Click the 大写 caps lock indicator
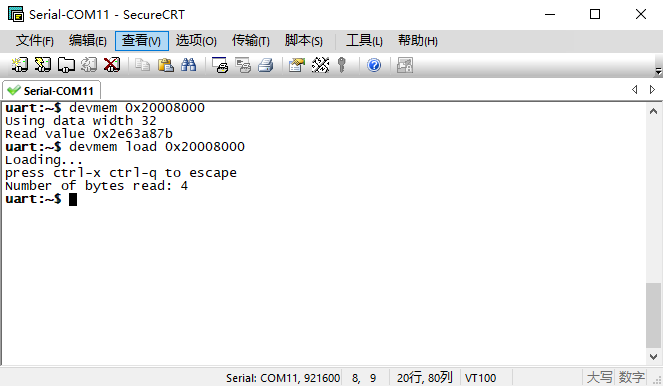 (x=600, y=377)
